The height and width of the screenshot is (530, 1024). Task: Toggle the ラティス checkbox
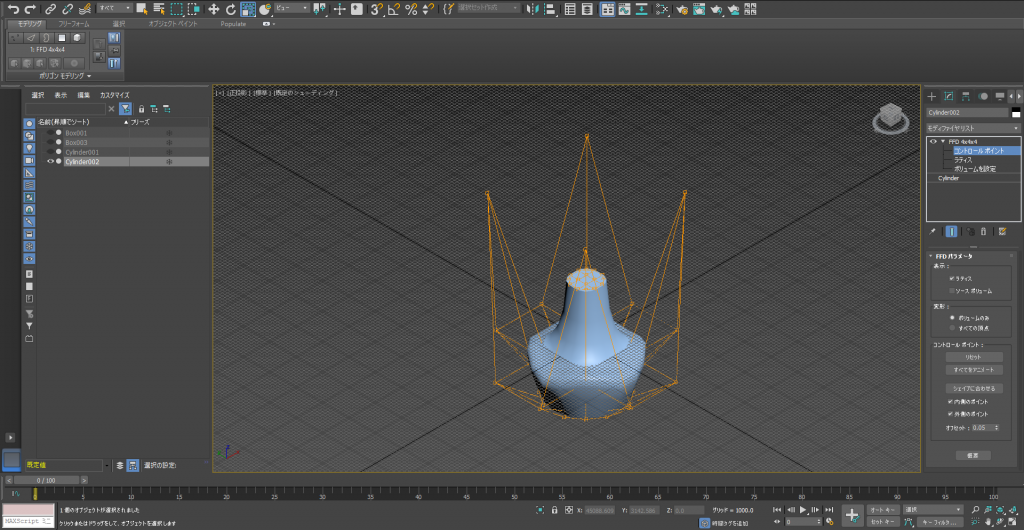click(952, 278)
